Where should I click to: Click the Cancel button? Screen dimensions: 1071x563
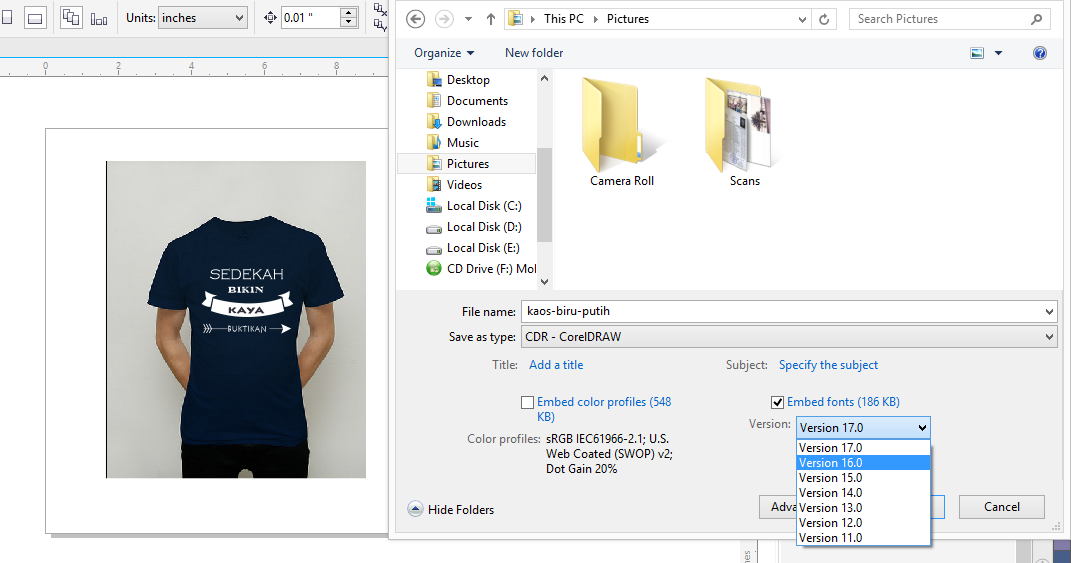point(1001,507)
